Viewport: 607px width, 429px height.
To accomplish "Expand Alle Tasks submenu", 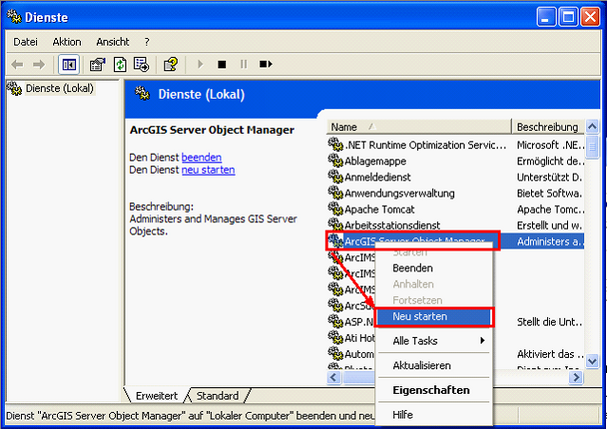I will [x=434, y=341].
